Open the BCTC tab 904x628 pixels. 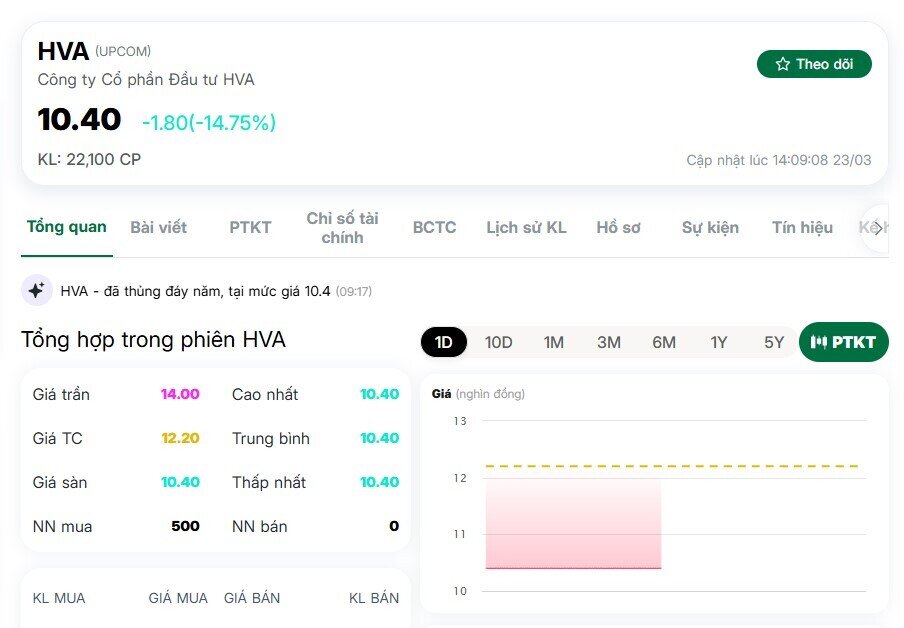pyautogui.click(x=433, y=227)
